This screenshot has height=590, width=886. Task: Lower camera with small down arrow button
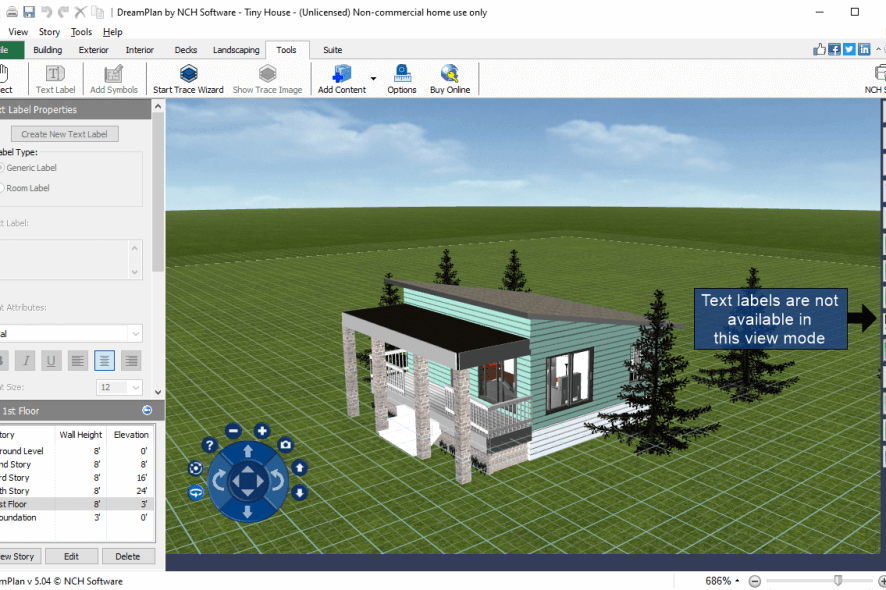299,493
